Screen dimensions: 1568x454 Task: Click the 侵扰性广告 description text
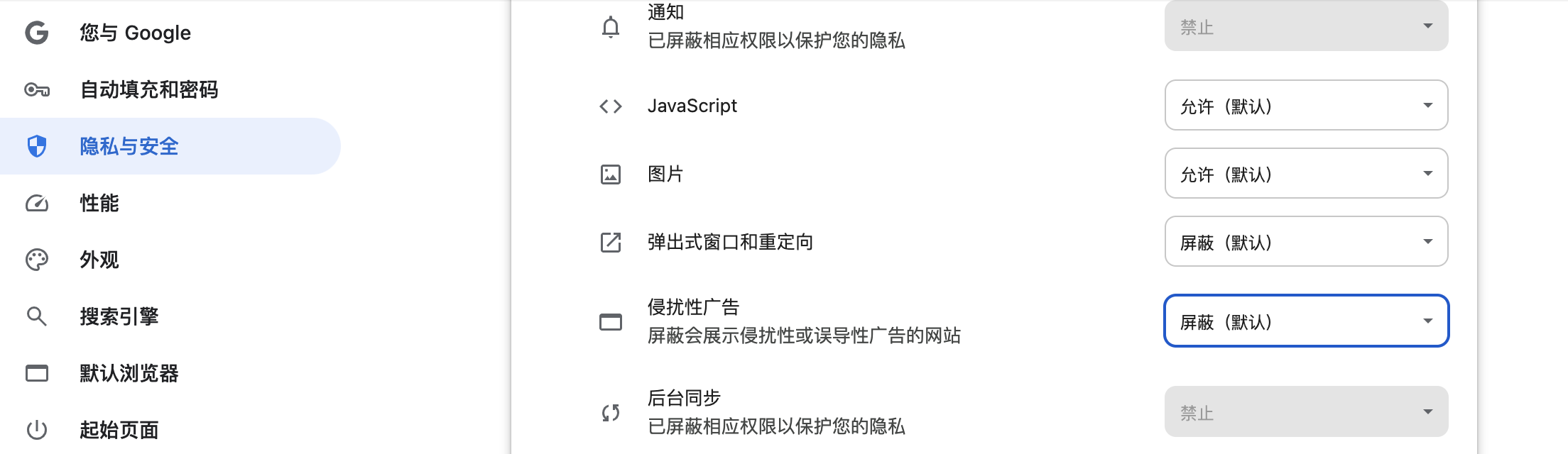click(804, 336)
